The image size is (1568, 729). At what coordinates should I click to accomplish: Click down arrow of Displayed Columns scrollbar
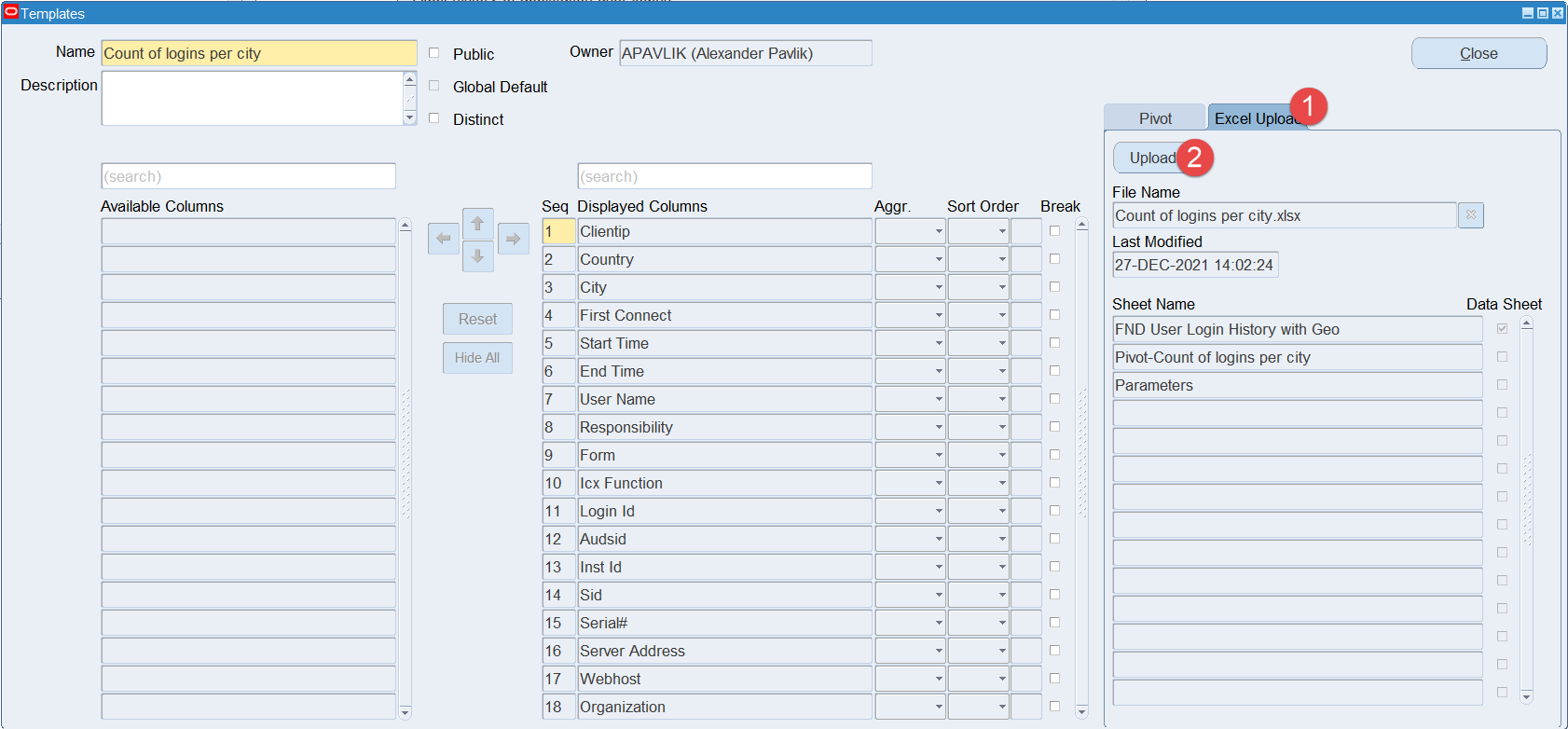pyautogui.click(x=1082, y=712)
